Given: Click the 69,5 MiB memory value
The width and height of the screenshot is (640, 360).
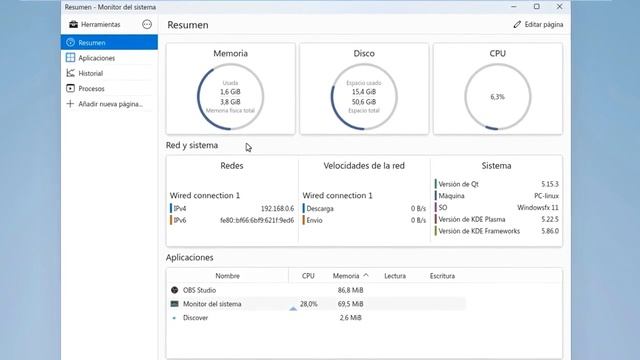Looking at the screenshot, I should coord(350,304).
